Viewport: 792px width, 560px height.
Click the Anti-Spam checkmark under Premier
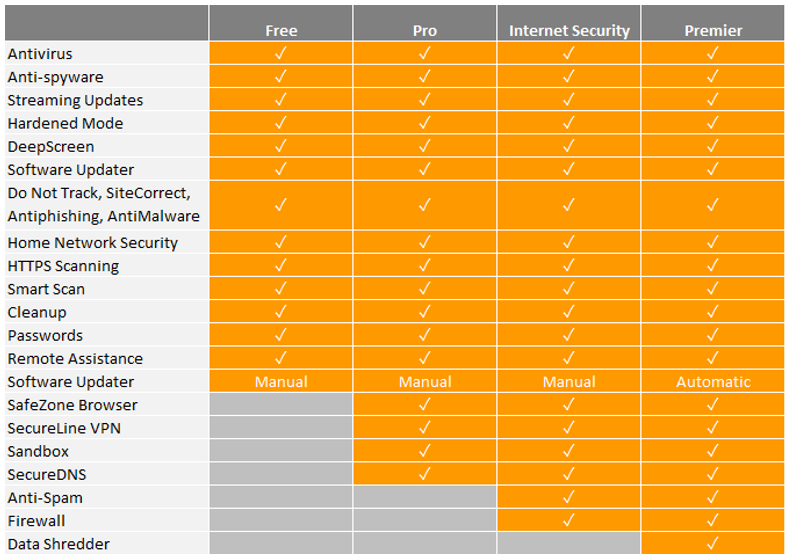[x=713, y=497]
